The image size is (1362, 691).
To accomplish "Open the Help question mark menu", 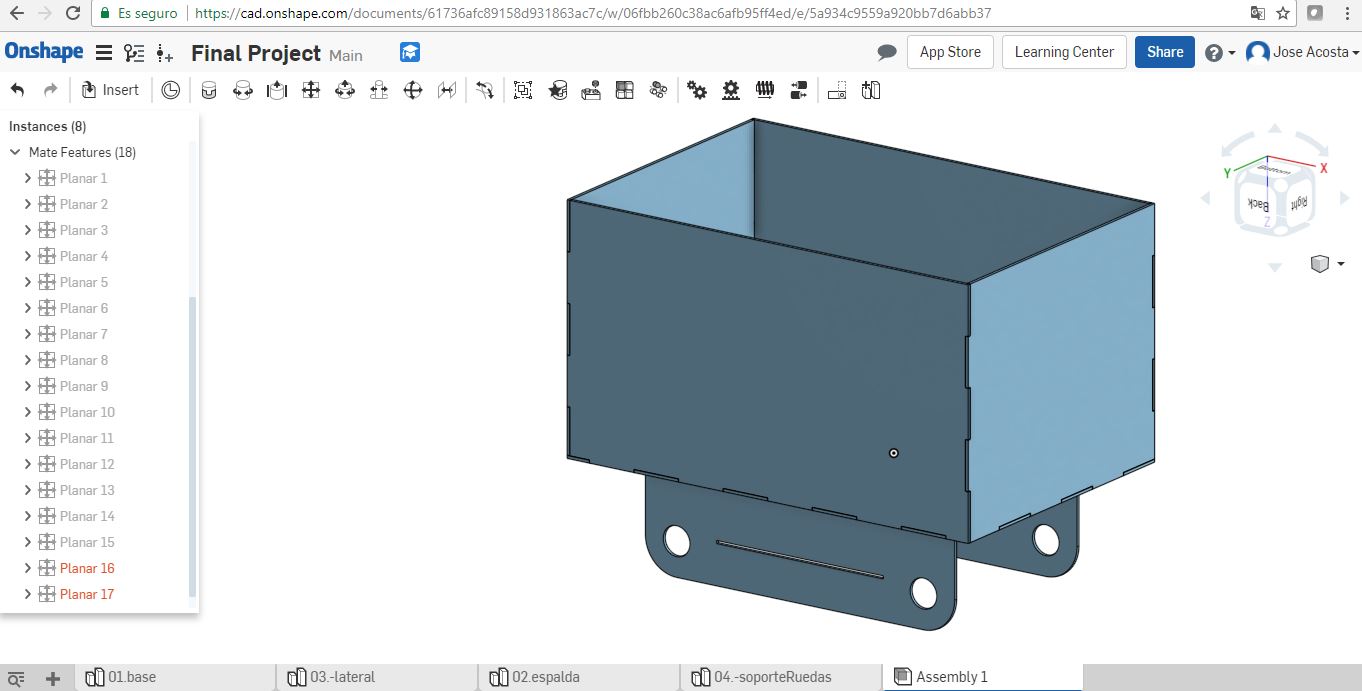I will point(1220,53).
